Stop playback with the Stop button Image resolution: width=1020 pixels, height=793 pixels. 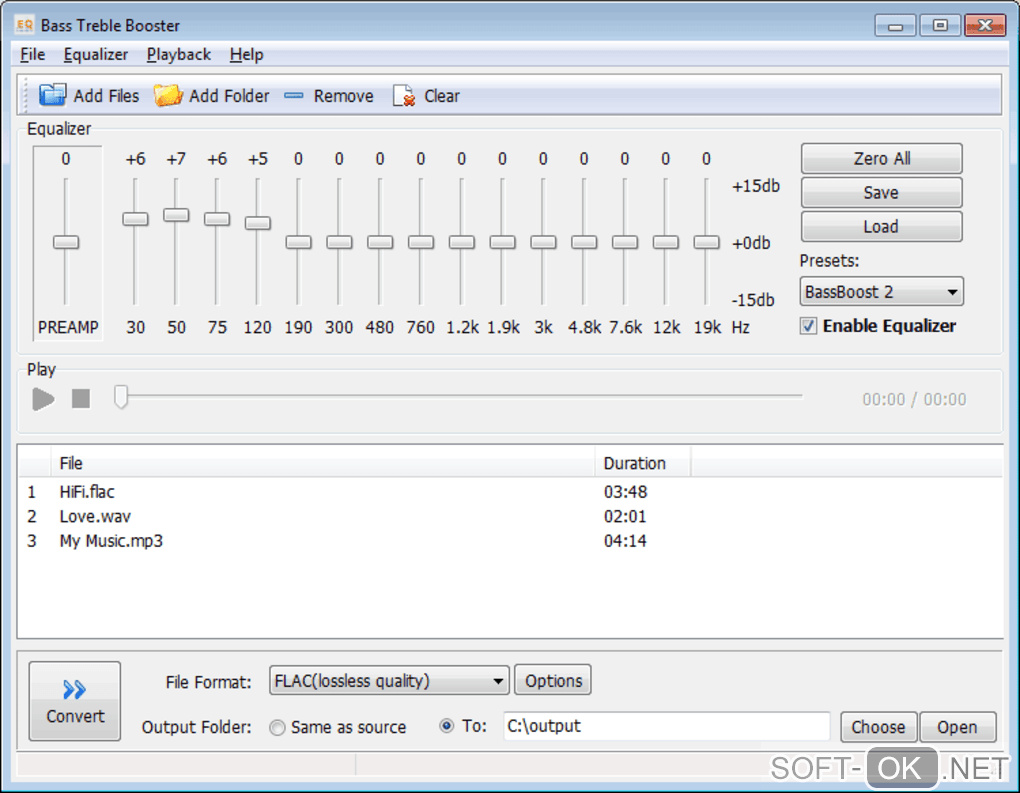tap(81, 399)
